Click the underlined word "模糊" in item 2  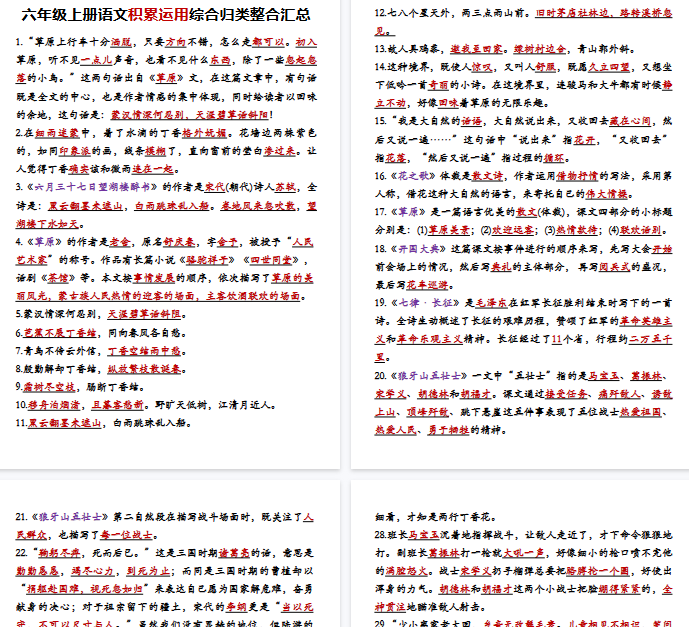[x=156, y=151]
